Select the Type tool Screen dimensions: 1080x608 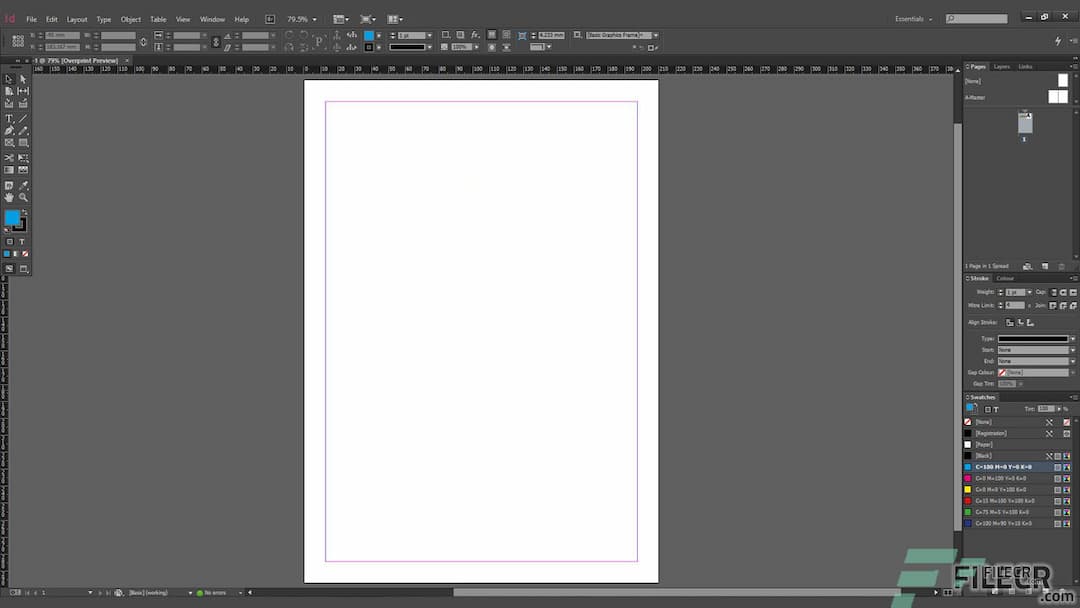tap(10, 118)
